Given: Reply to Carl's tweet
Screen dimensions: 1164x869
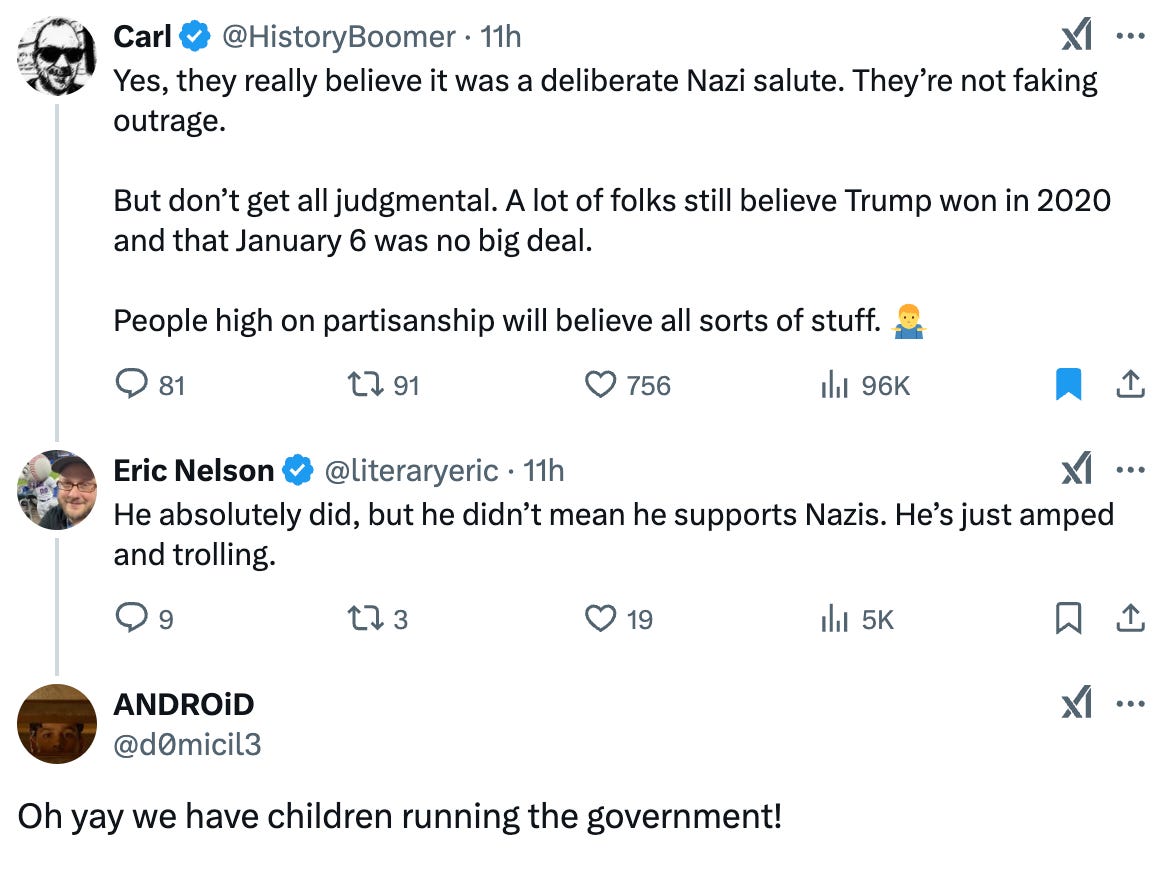Looking at the screenshot, I should 131,385.
